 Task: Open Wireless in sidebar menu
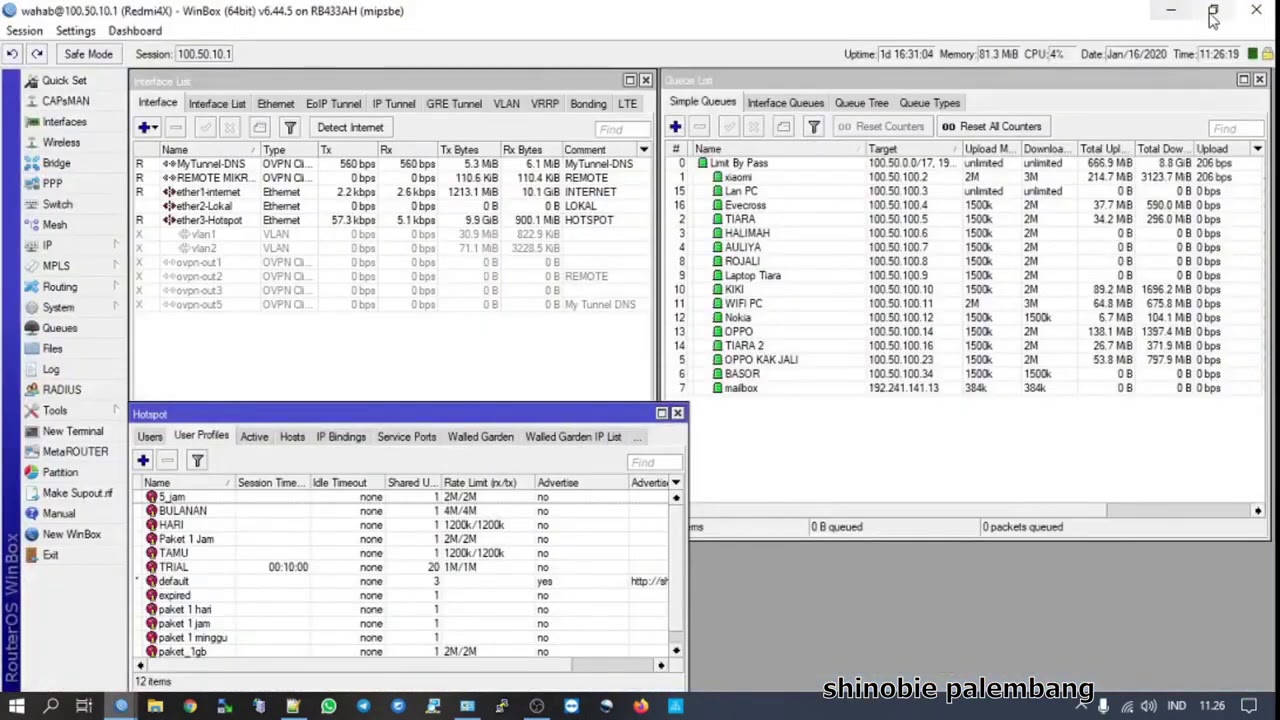61,142
